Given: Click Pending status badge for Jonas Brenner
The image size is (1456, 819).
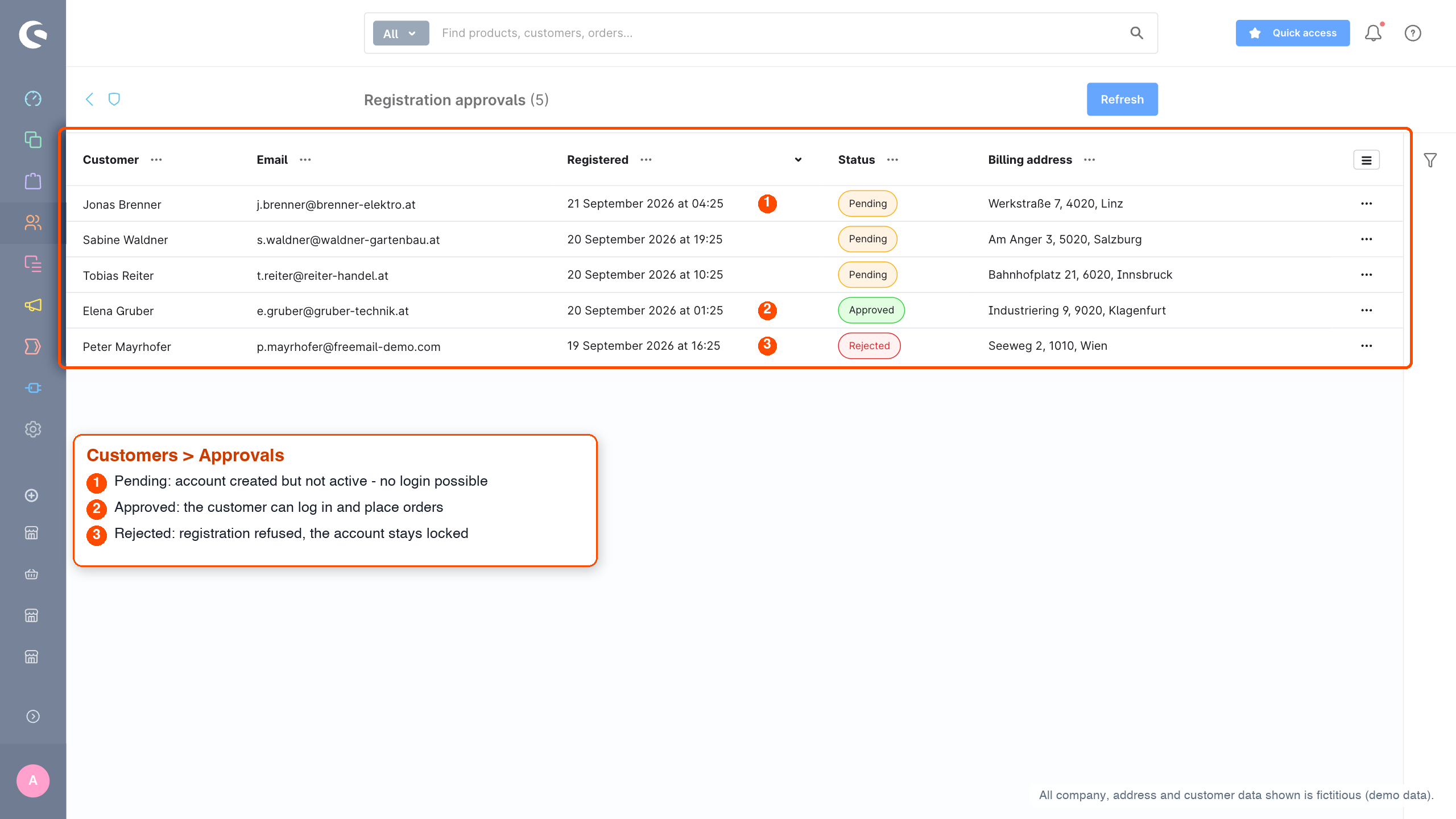Looking at the screenshot, I should (867, 204).
